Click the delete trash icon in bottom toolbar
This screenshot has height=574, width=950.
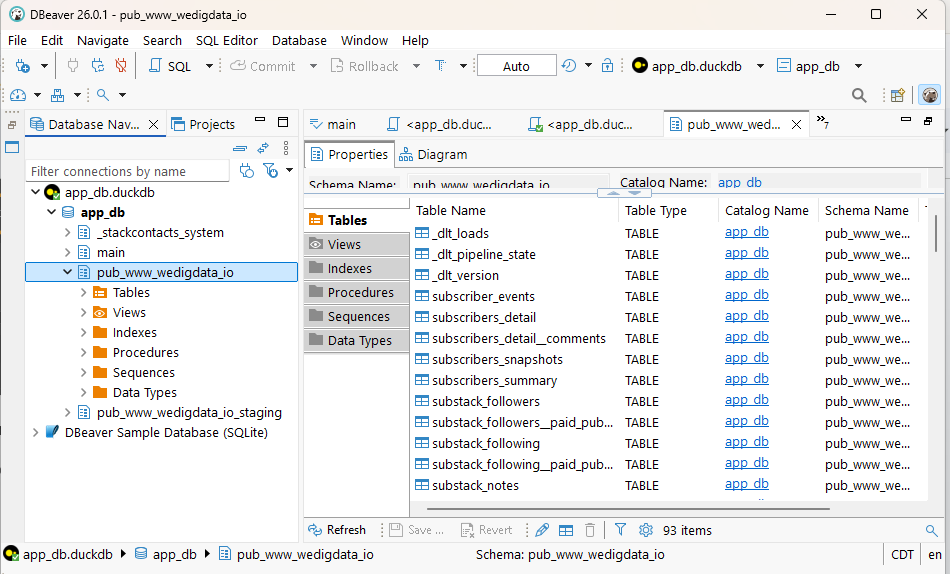pyautogui.click(x=590, y=530)
